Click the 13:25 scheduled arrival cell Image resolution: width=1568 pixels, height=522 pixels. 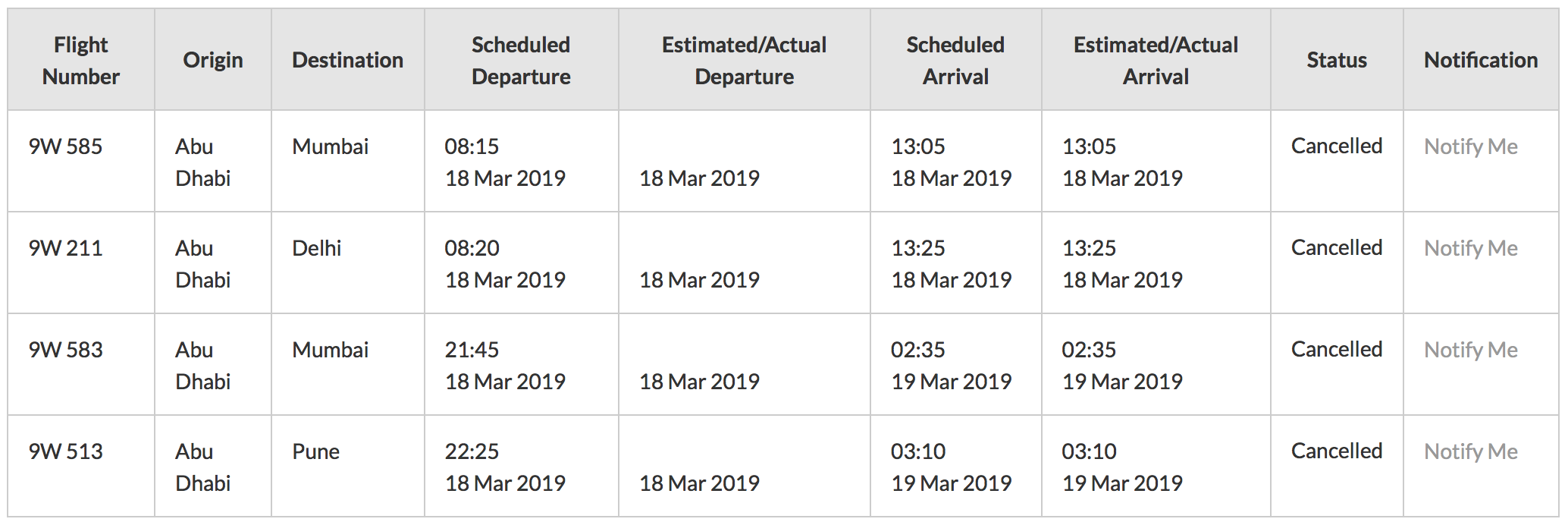(955, 263)
